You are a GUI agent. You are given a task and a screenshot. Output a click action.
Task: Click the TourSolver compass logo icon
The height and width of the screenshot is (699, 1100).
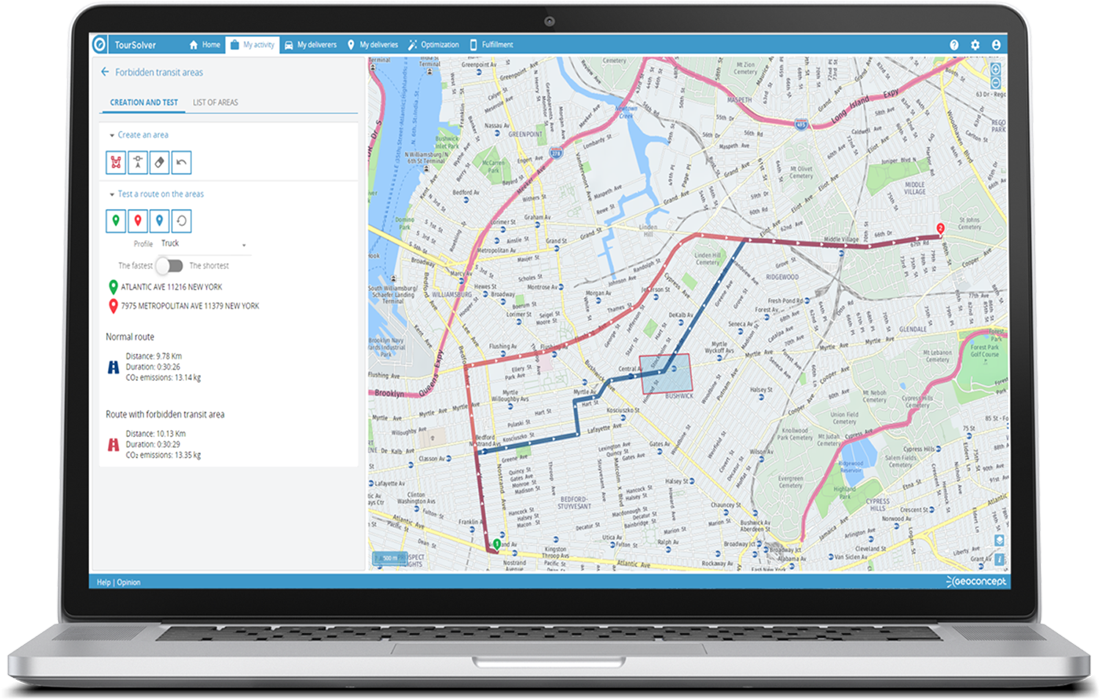100,44
